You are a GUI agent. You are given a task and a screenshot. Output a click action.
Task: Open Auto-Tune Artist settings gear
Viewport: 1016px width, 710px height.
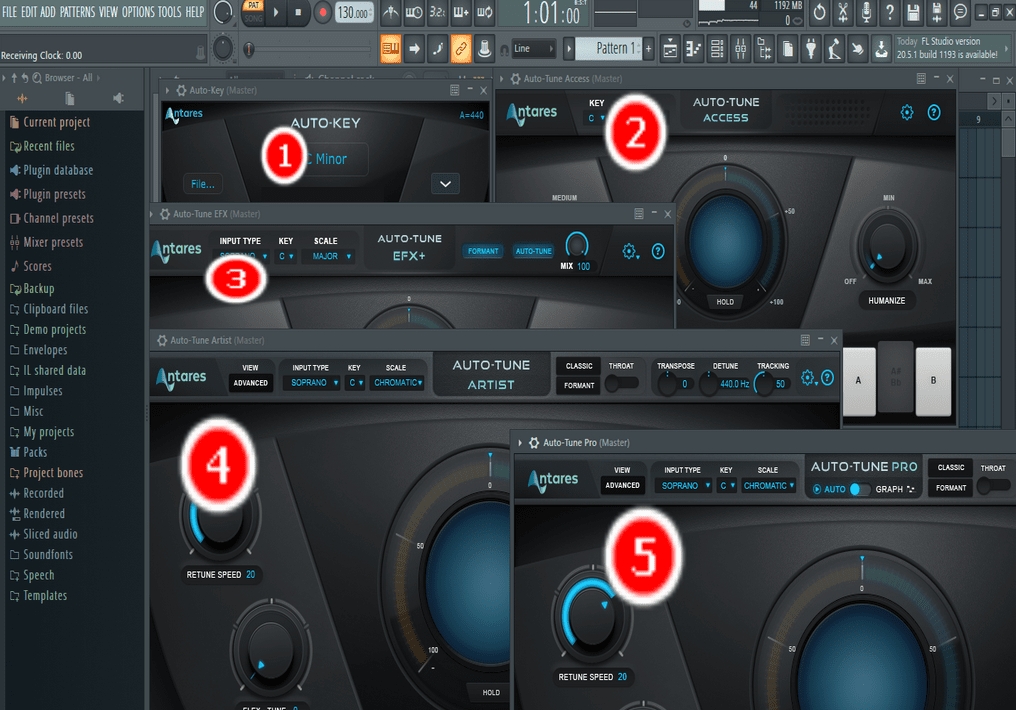pos(807,378)
